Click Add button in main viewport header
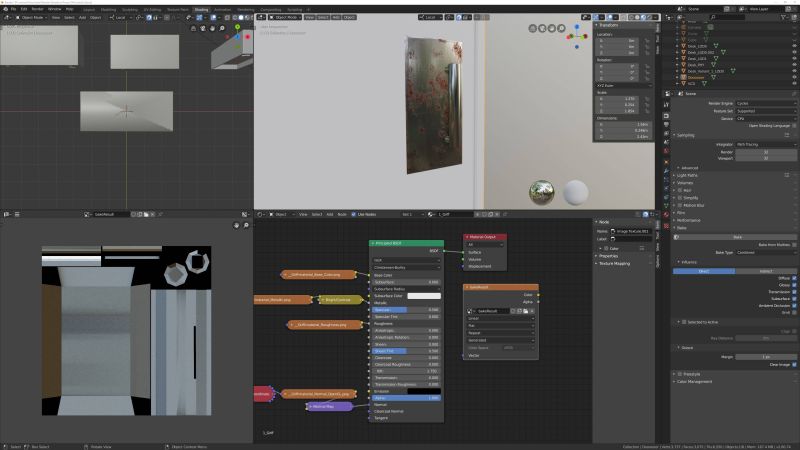This screenshot has height=450, width=800. [x=336, y=17]
